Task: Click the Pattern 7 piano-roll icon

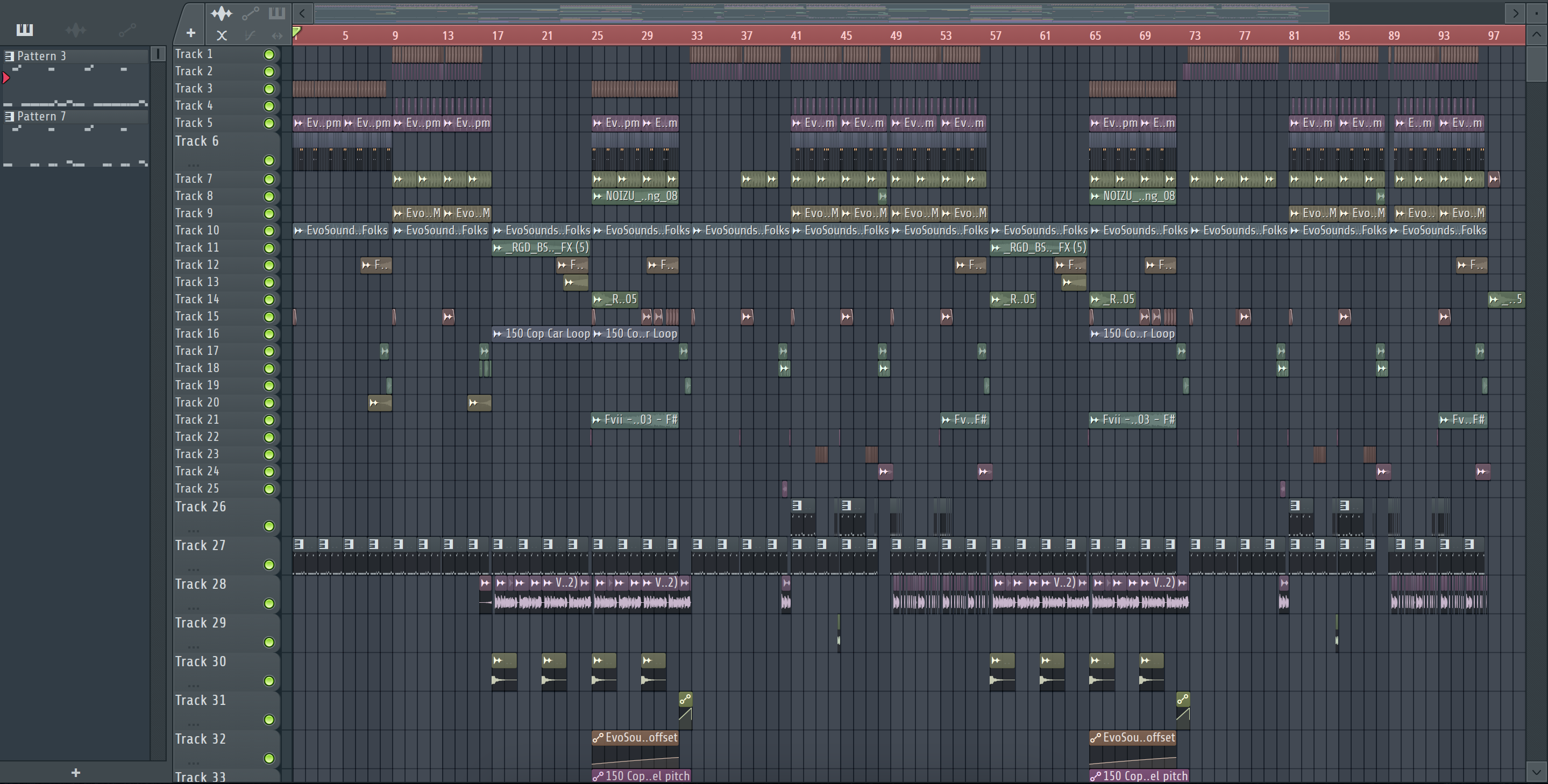Action: coord(9,116)
